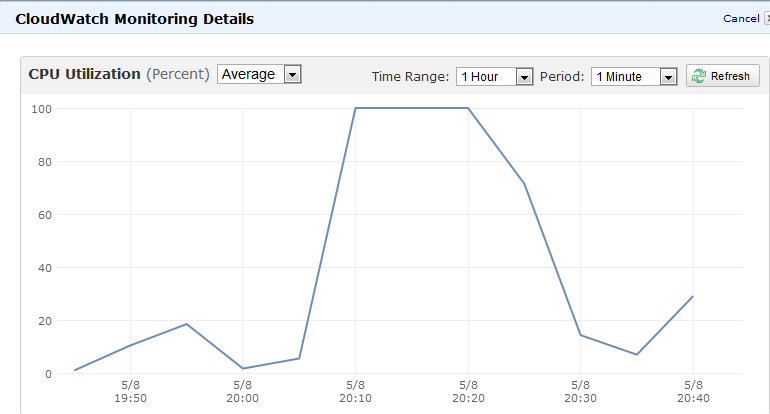Click the Cancel link

pyautogui.click(x=740, y=18)
